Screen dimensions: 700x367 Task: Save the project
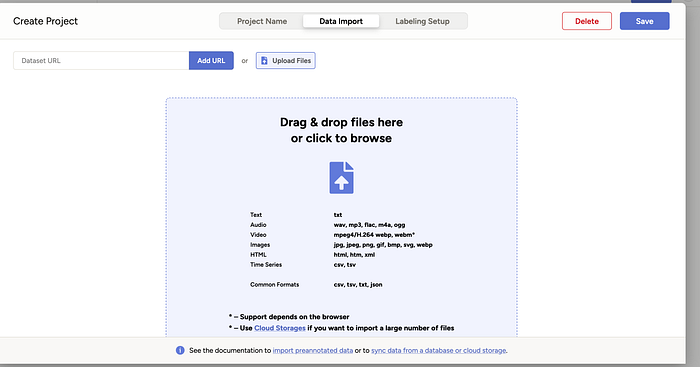pyautogui.click(x=644, y=21)
